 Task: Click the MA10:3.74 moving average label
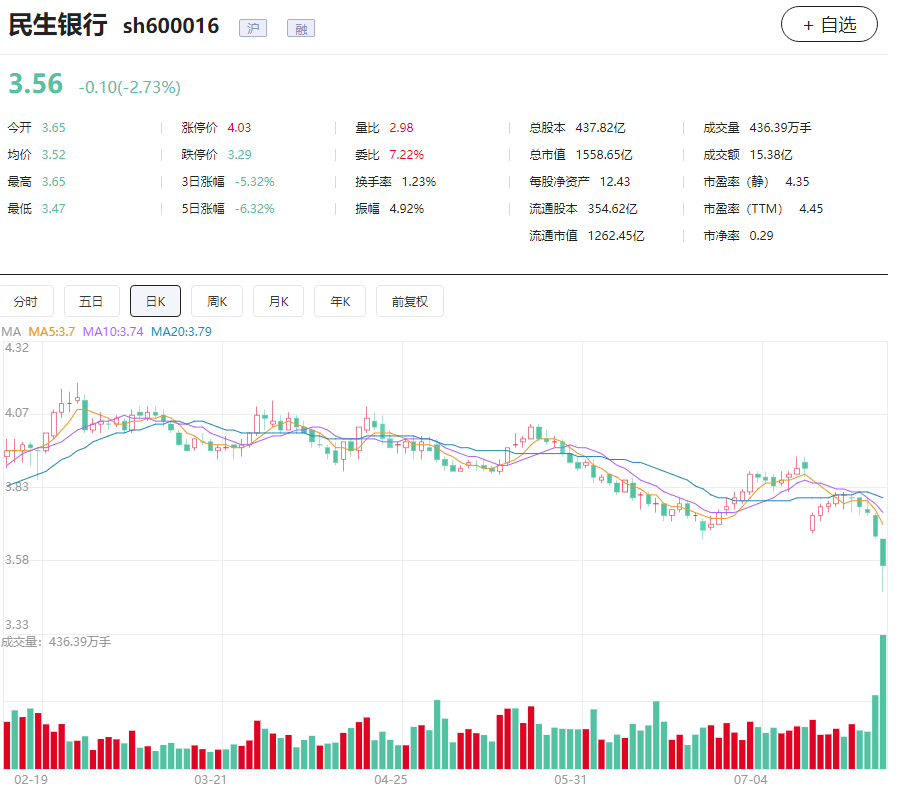(x=113, y=332)
